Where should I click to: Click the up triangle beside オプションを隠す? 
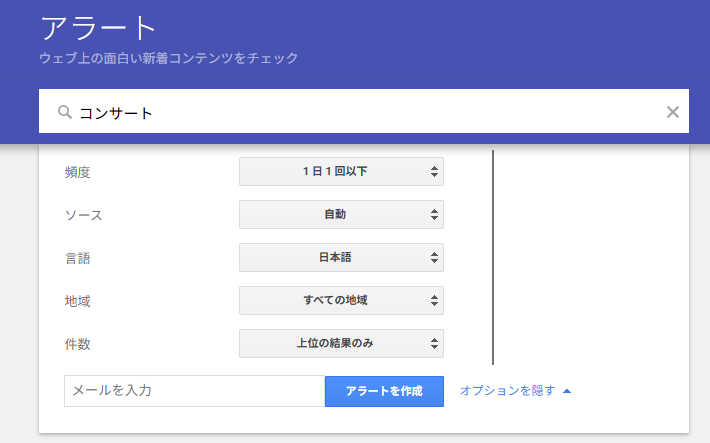(x=567, y=391)
